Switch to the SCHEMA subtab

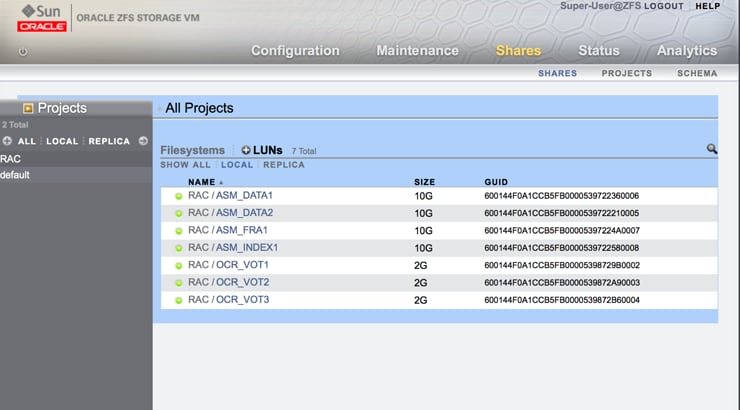697,73
